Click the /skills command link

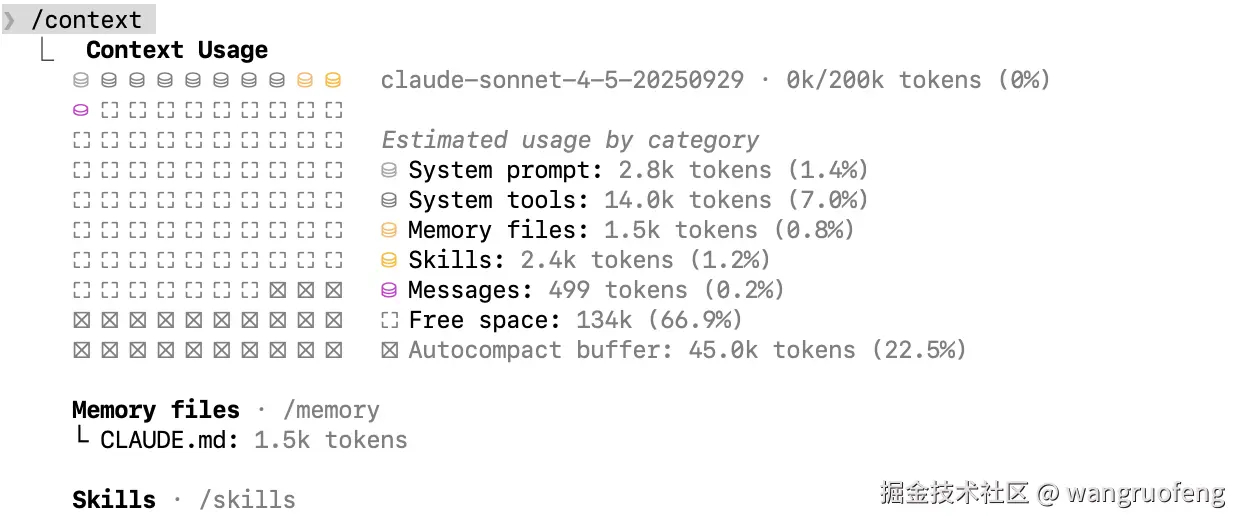[x=247, y=500]
